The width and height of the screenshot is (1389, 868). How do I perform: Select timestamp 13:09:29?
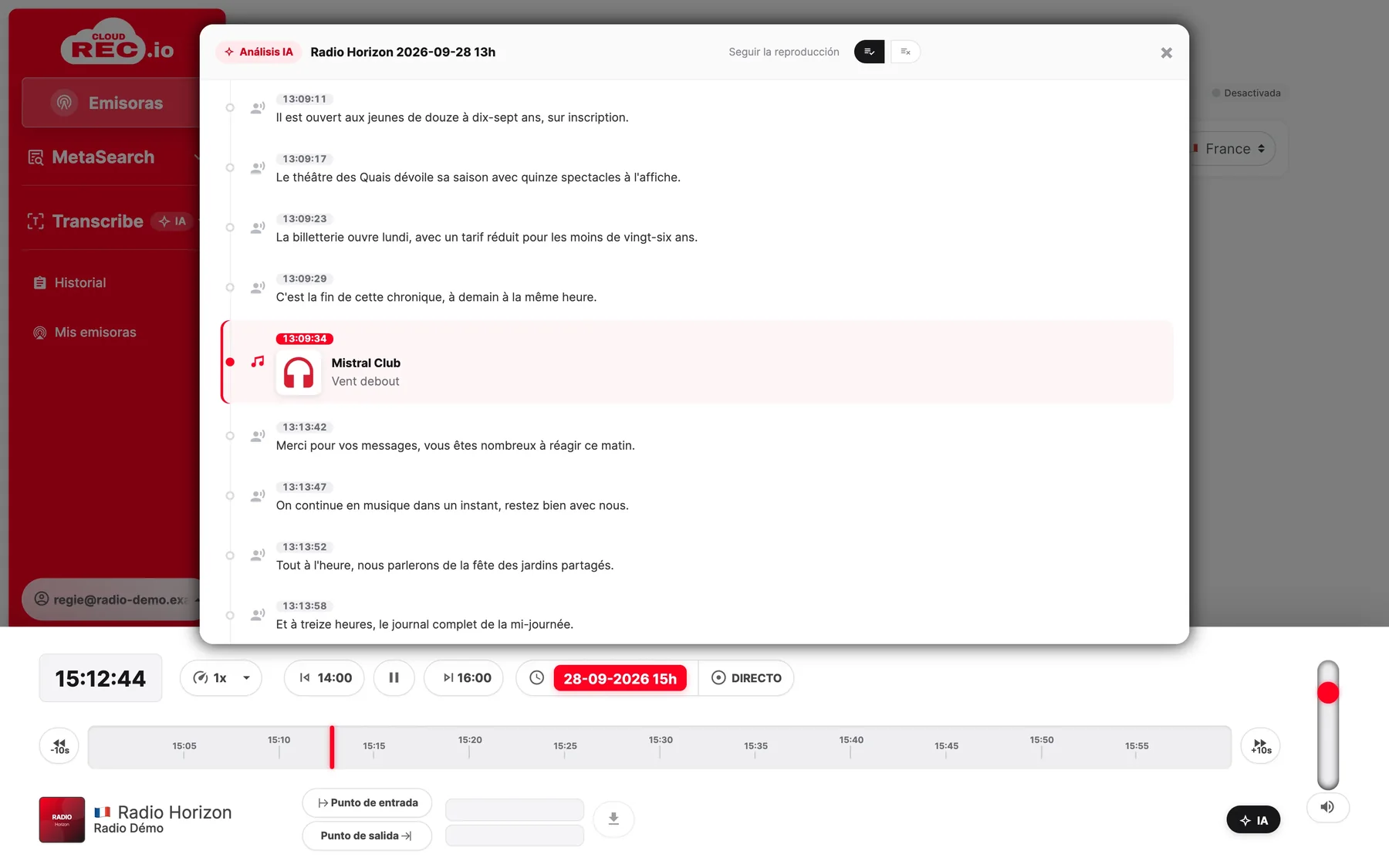(x=305, y=279)
